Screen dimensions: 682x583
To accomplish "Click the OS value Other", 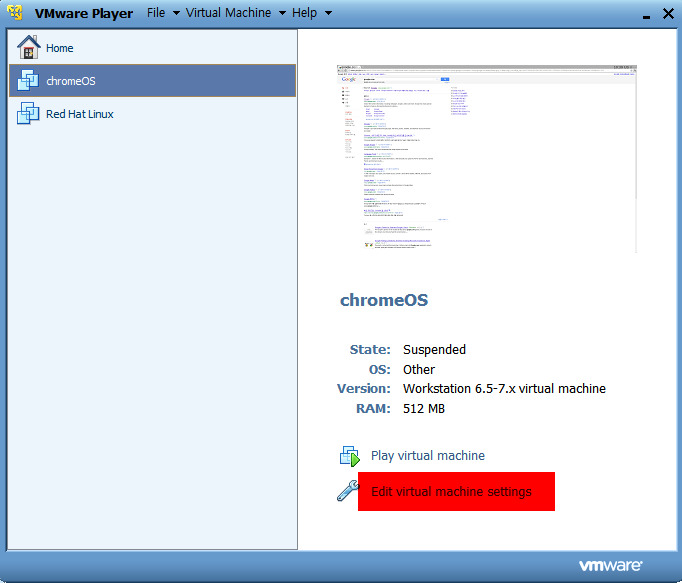I will 419,369.
